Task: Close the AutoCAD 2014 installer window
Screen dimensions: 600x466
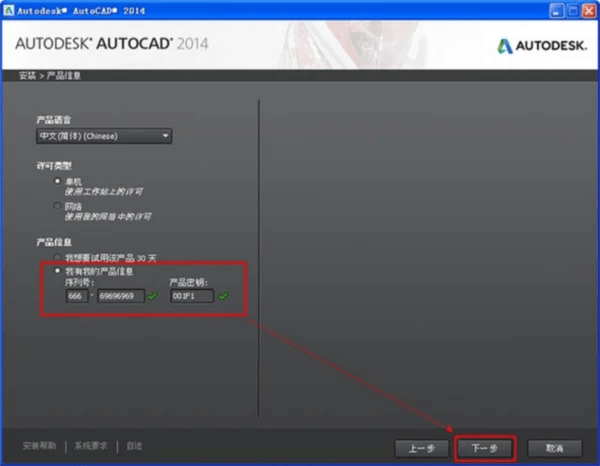Action: [x=589, y=11]
